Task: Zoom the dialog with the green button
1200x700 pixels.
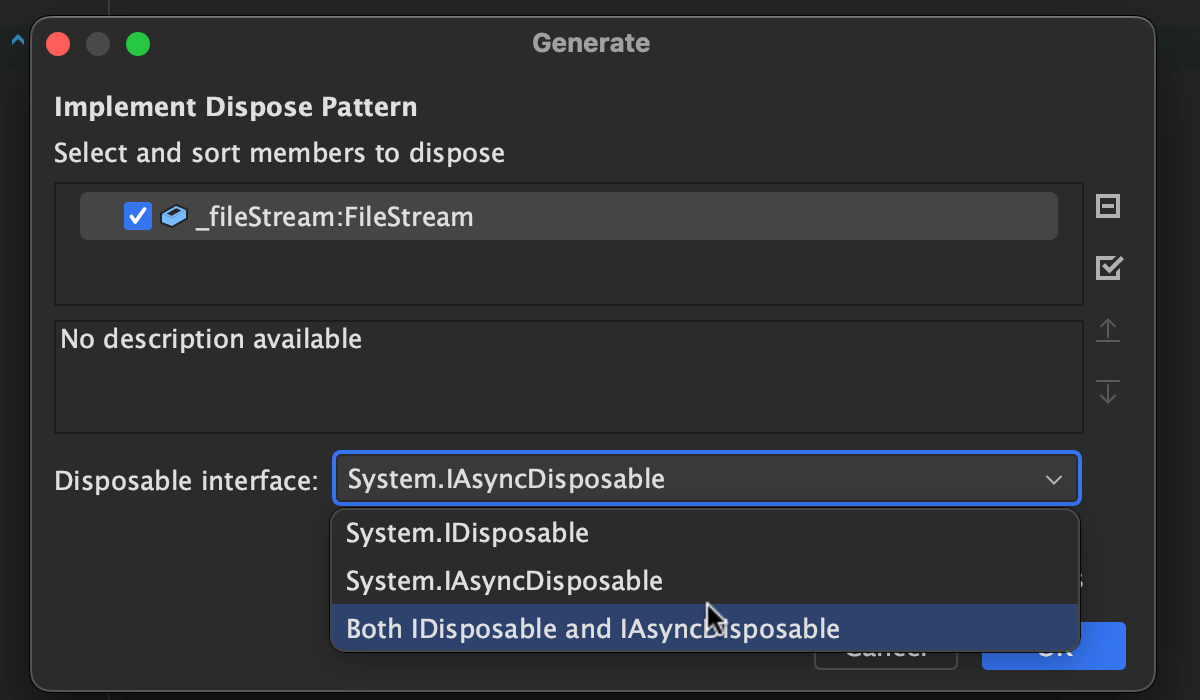Action: [138, 44]
